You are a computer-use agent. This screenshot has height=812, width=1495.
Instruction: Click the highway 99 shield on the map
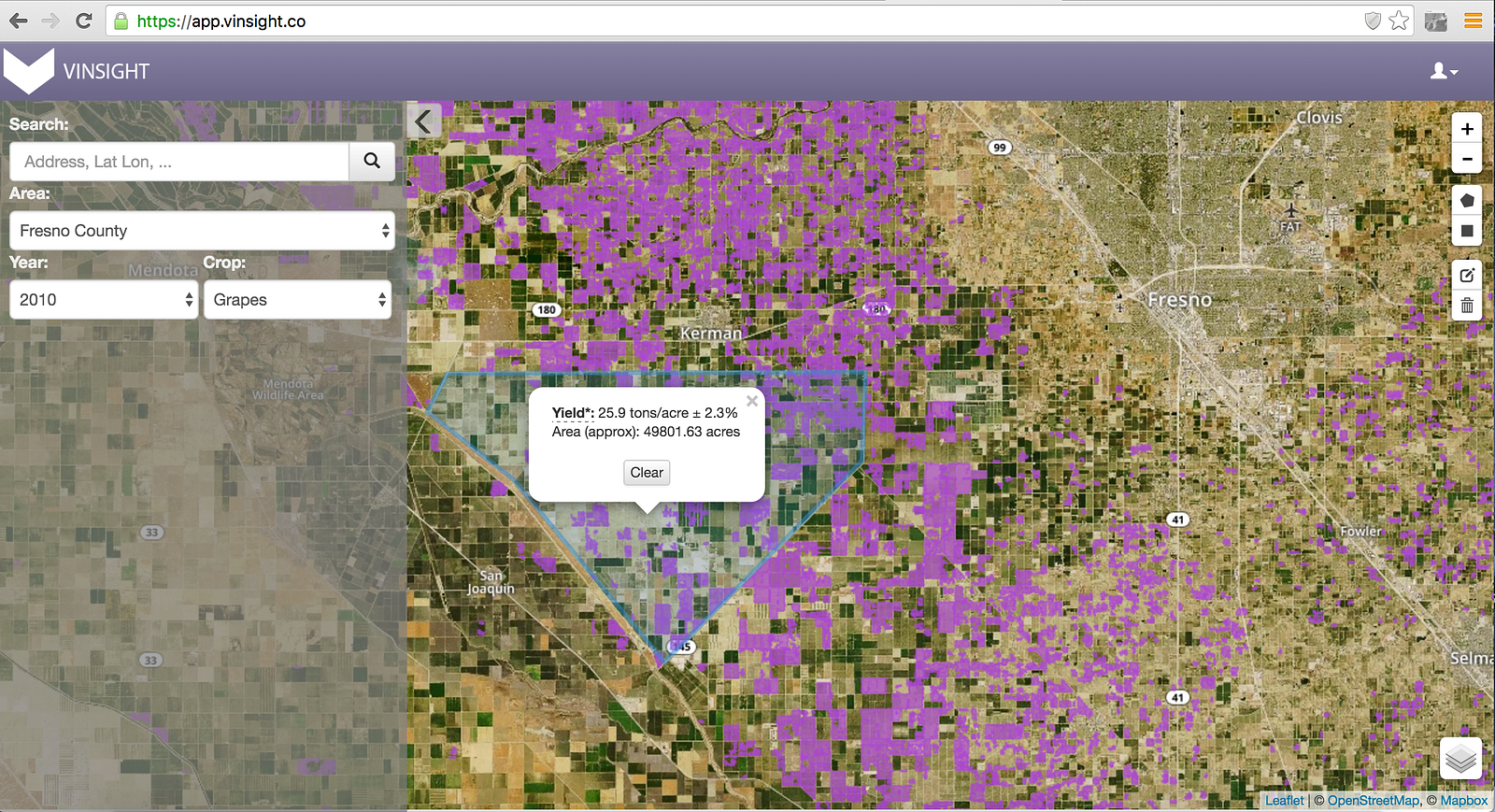click(x=1000, y=148)
